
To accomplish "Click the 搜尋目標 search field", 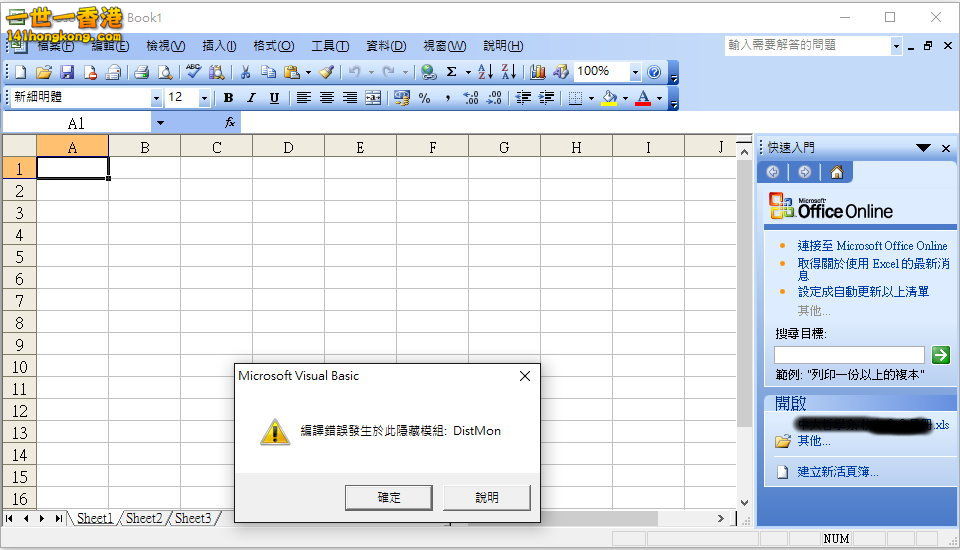I will (x=849, y=355).
